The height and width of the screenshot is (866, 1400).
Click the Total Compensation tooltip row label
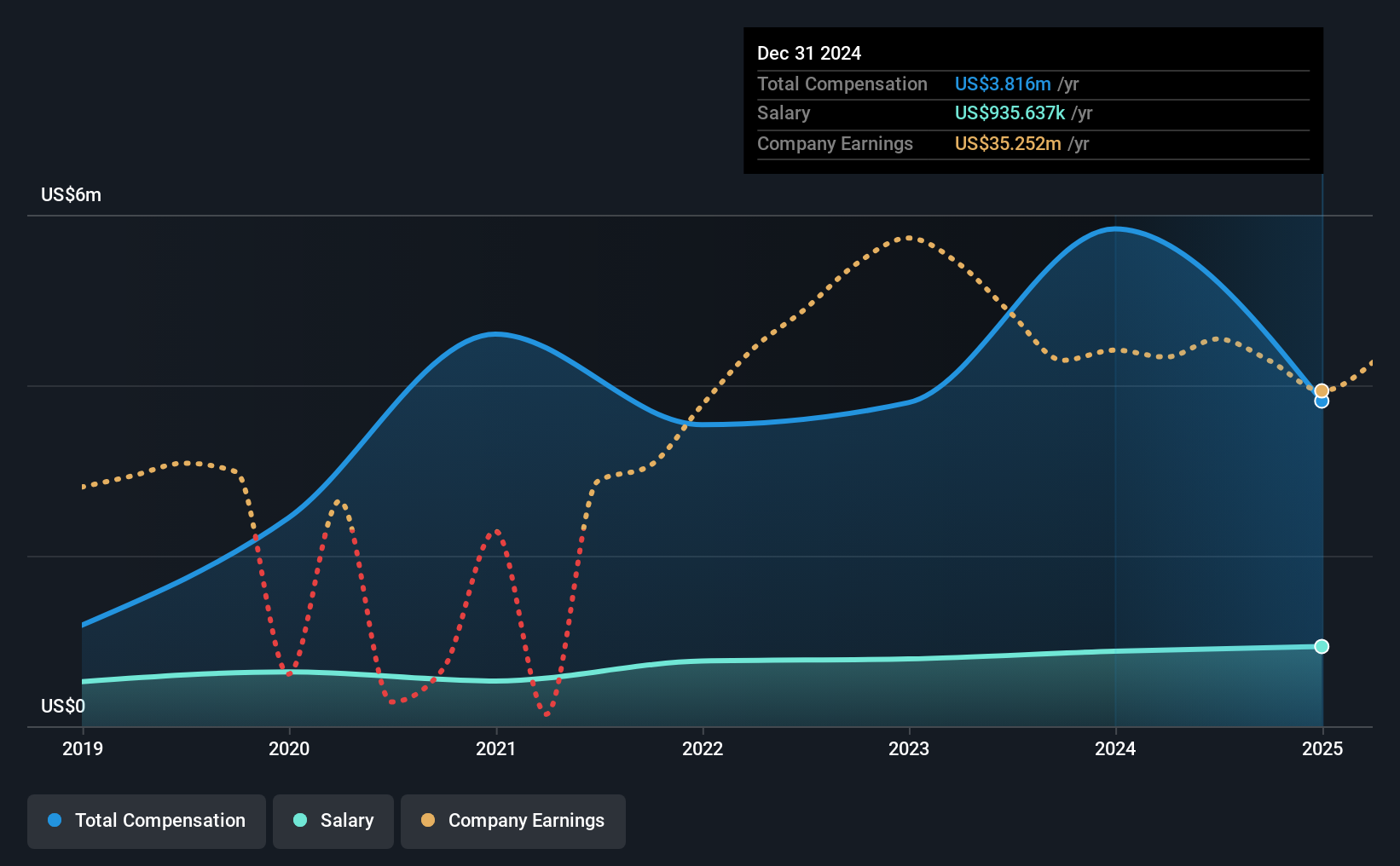click(x=842, y=84)
